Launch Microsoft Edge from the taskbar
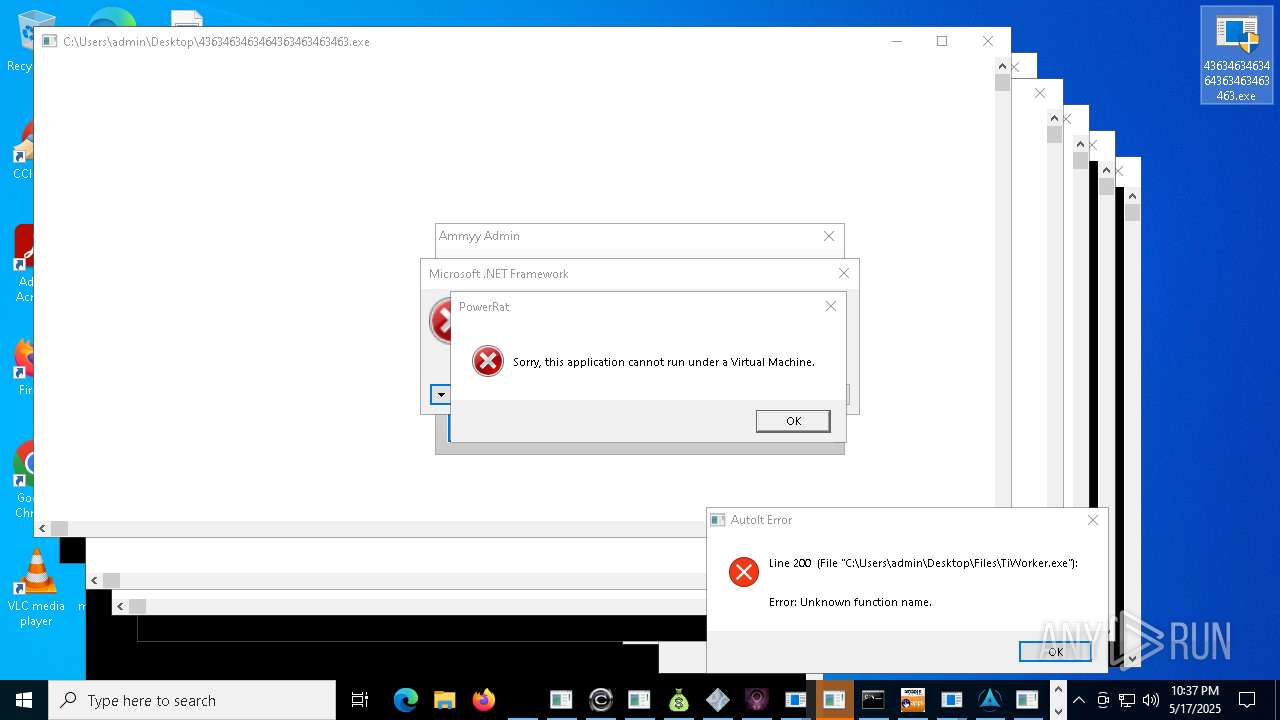The image size is (1280, 720). coord(405,700)
